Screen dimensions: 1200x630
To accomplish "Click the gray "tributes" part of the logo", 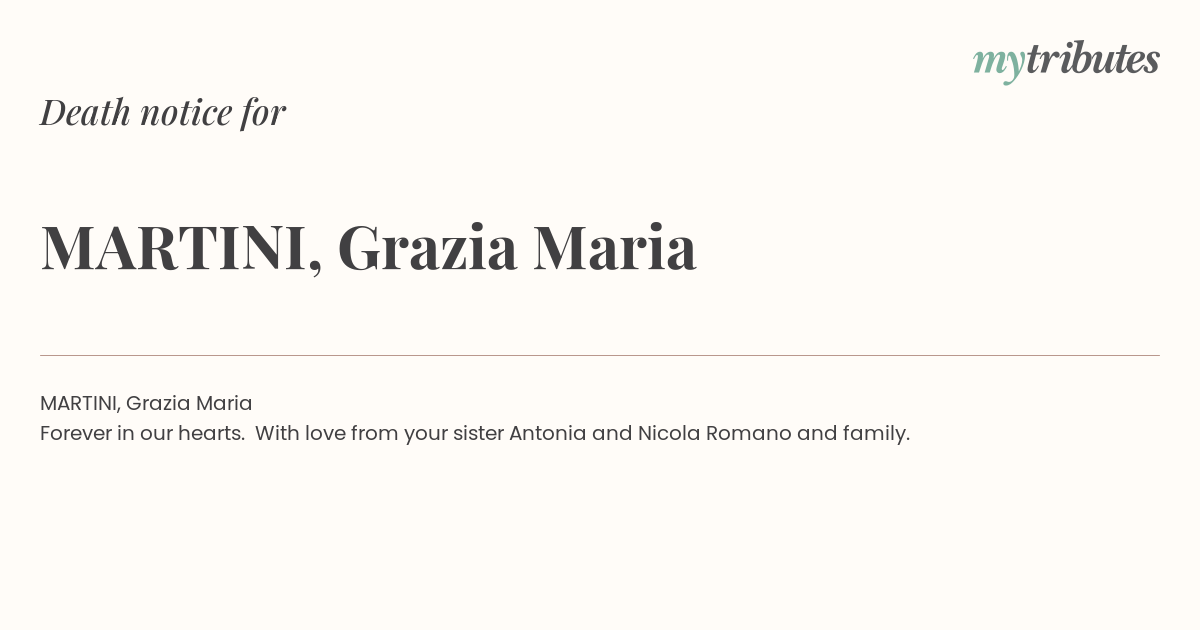I will pos(1092,59).
